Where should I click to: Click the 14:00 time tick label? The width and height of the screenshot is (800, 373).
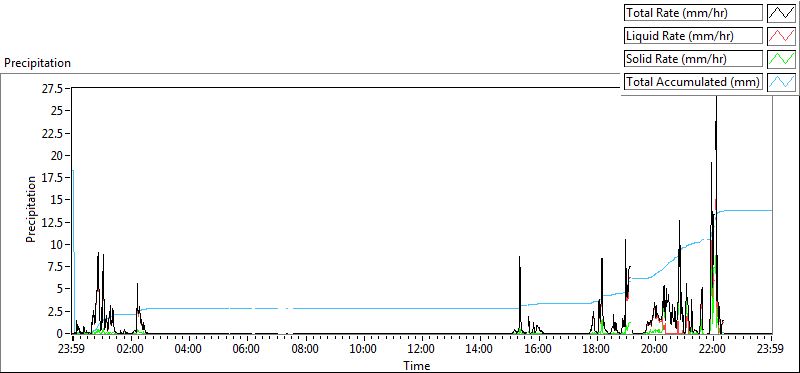[480, 350]
